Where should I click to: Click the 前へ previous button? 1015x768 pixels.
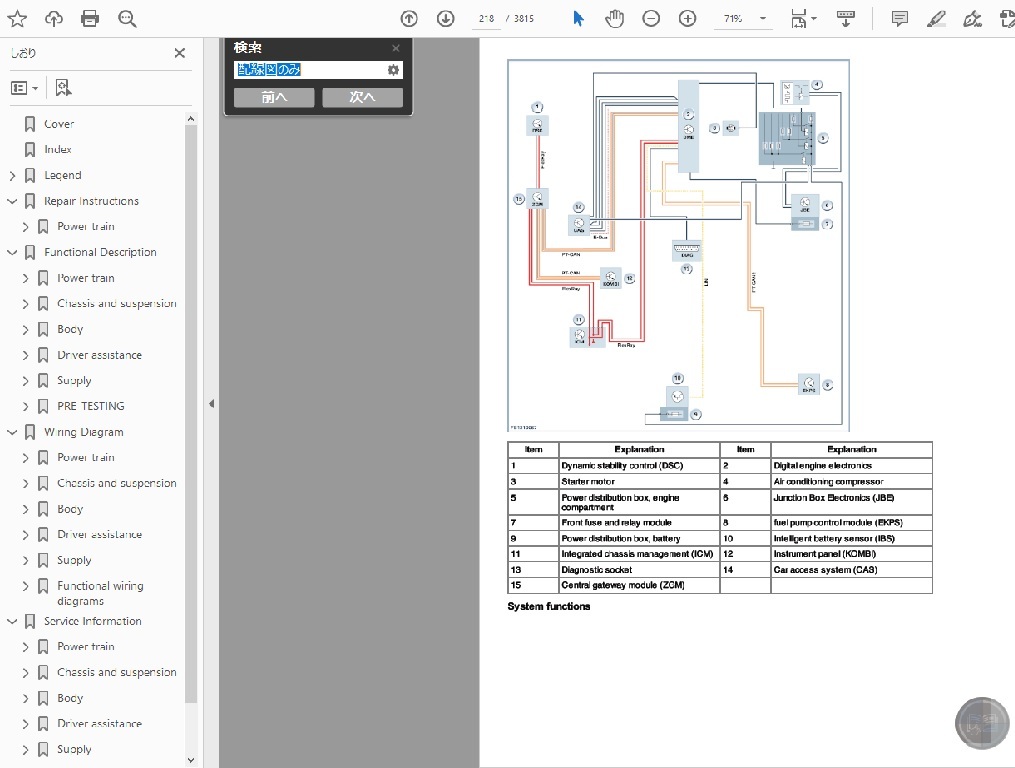[x=274, y=97]
